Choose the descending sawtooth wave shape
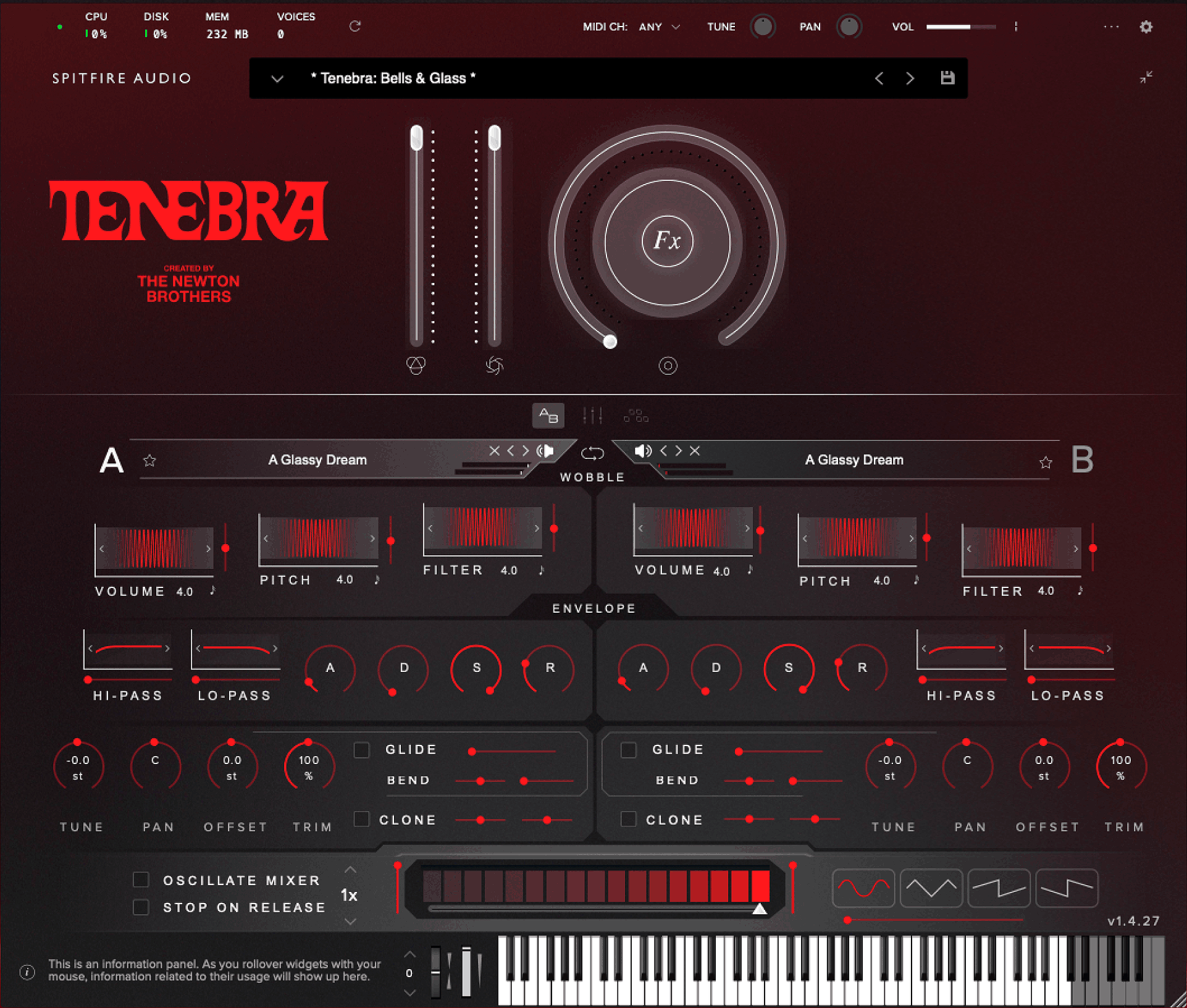1187x1008 pixels. (1067, 888)
